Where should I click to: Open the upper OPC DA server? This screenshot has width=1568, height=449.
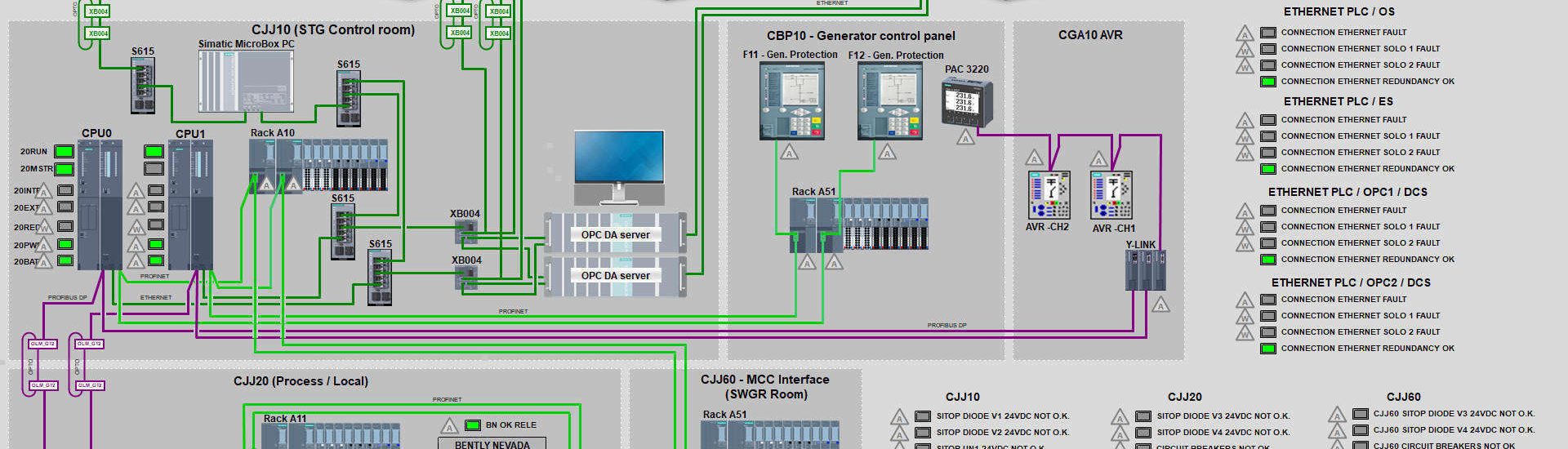tap(615, 233)
